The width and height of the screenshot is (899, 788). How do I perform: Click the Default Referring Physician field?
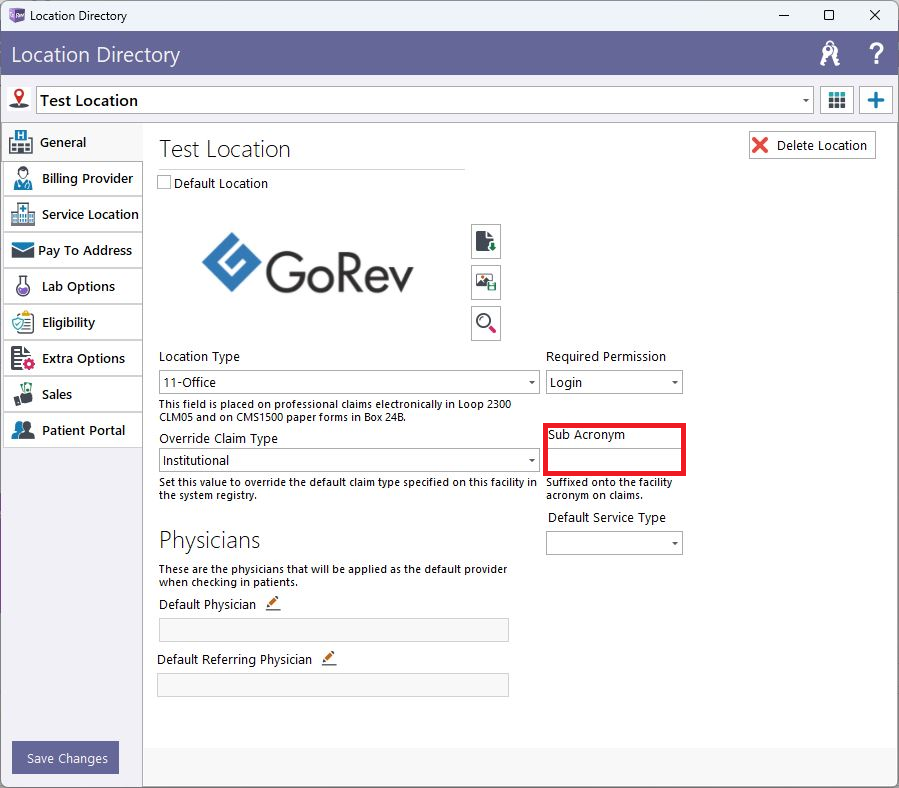333,685
